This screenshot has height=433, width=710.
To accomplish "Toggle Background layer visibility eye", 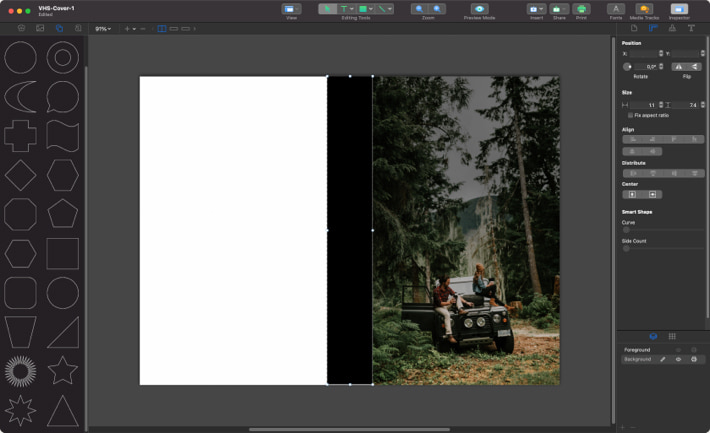I will click(x=678, y=359).
